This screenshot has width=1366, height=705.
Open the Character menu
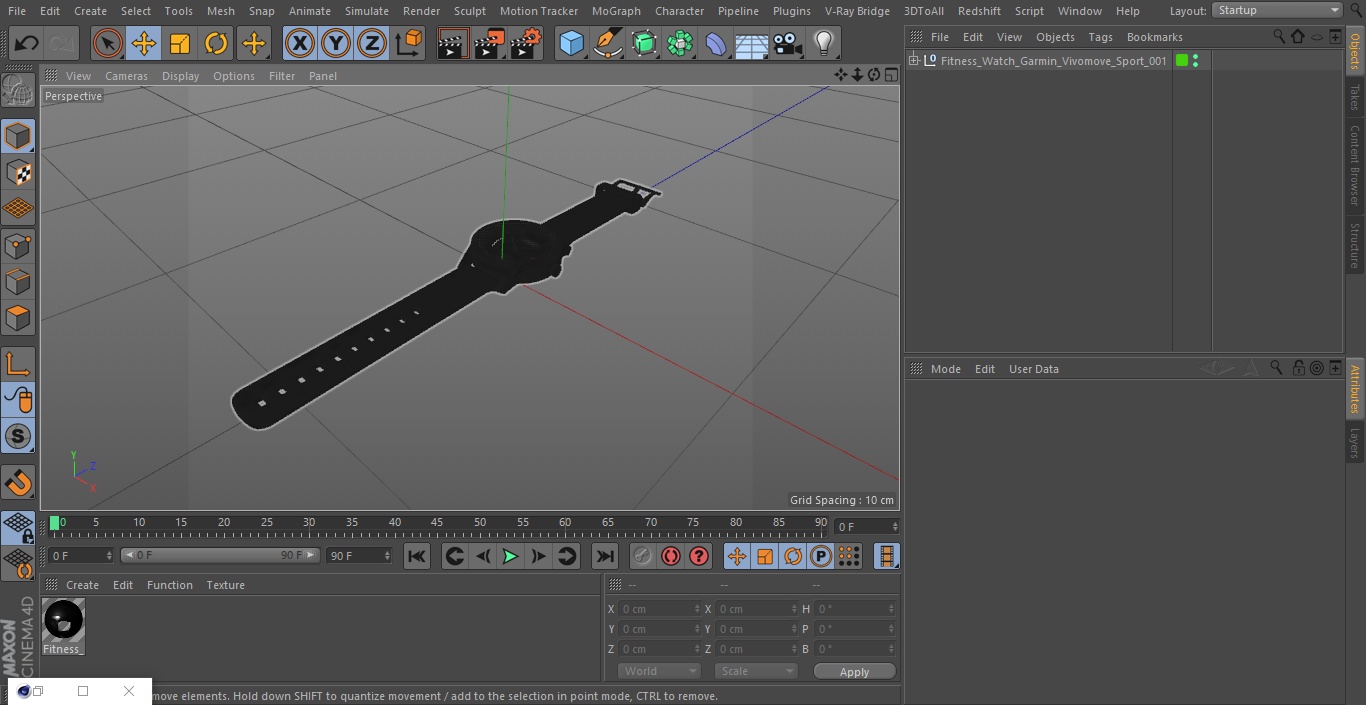click(680, 11)
